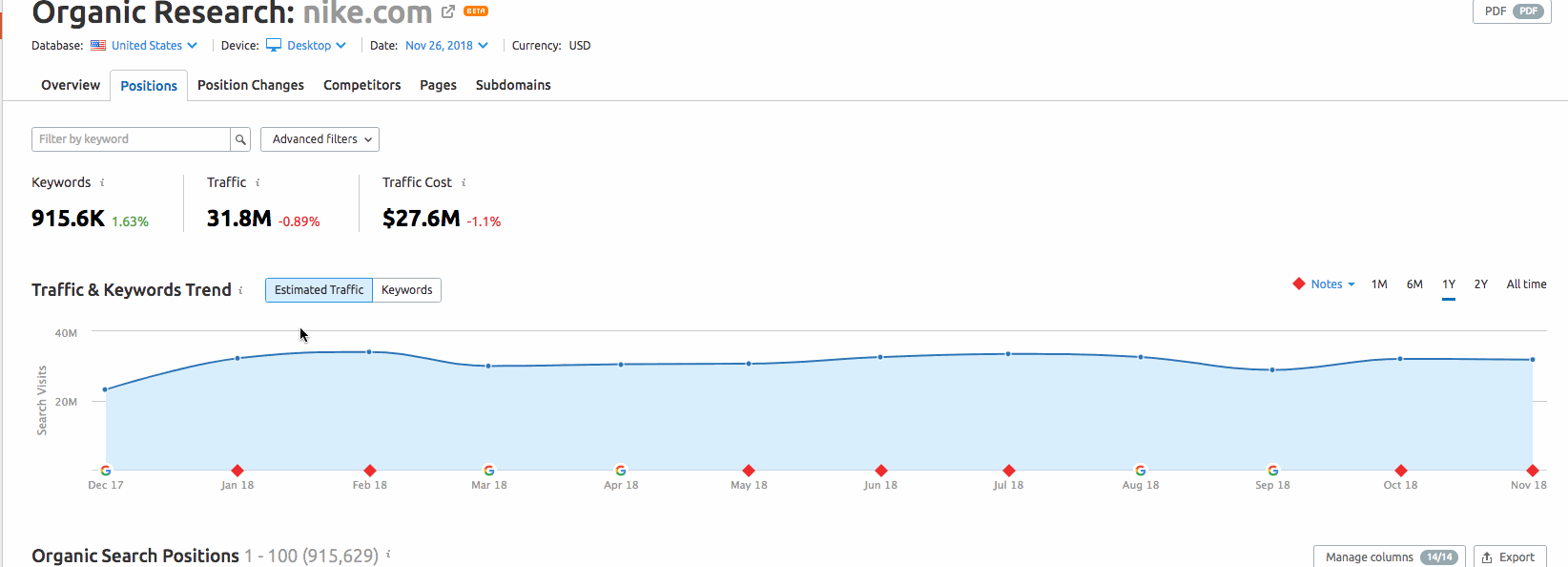Viewport: 1568px width, 567px height.
Task: Click the red note diamond at Jan 18
Action: tap(237, 471)
